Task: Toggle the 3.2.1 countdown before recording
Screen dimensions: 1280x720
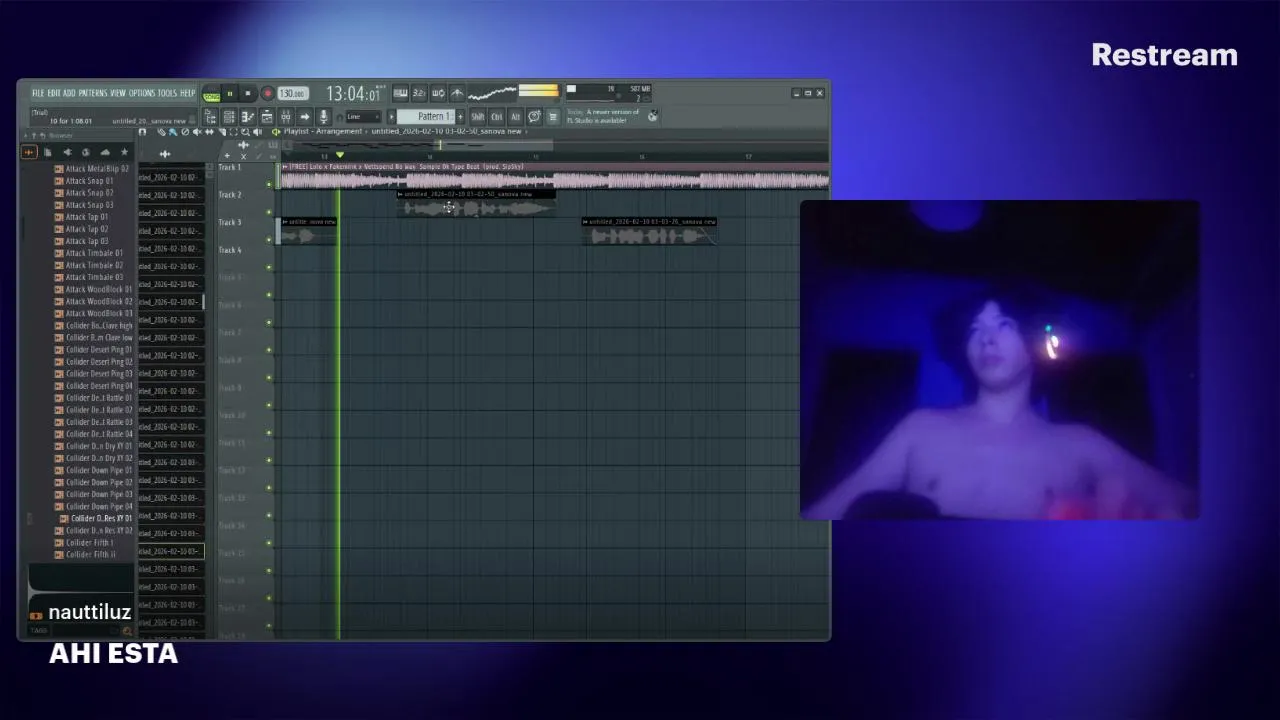Action: point(419,93)
